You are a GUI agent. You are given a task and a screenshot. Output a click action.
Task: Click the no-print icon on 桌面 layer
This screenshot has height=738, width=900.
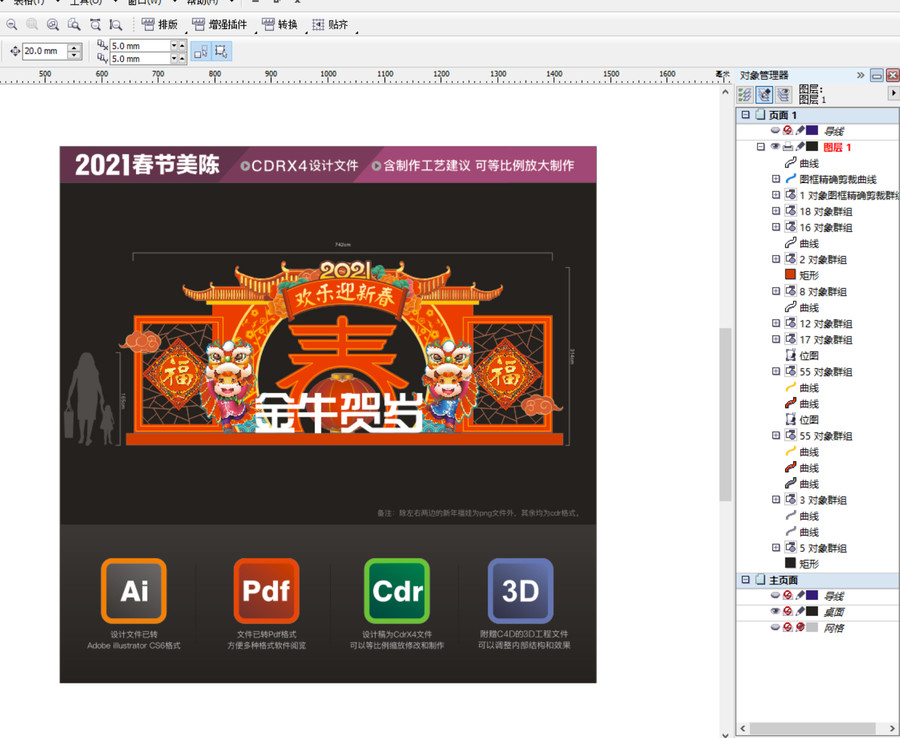coord(788,612)
